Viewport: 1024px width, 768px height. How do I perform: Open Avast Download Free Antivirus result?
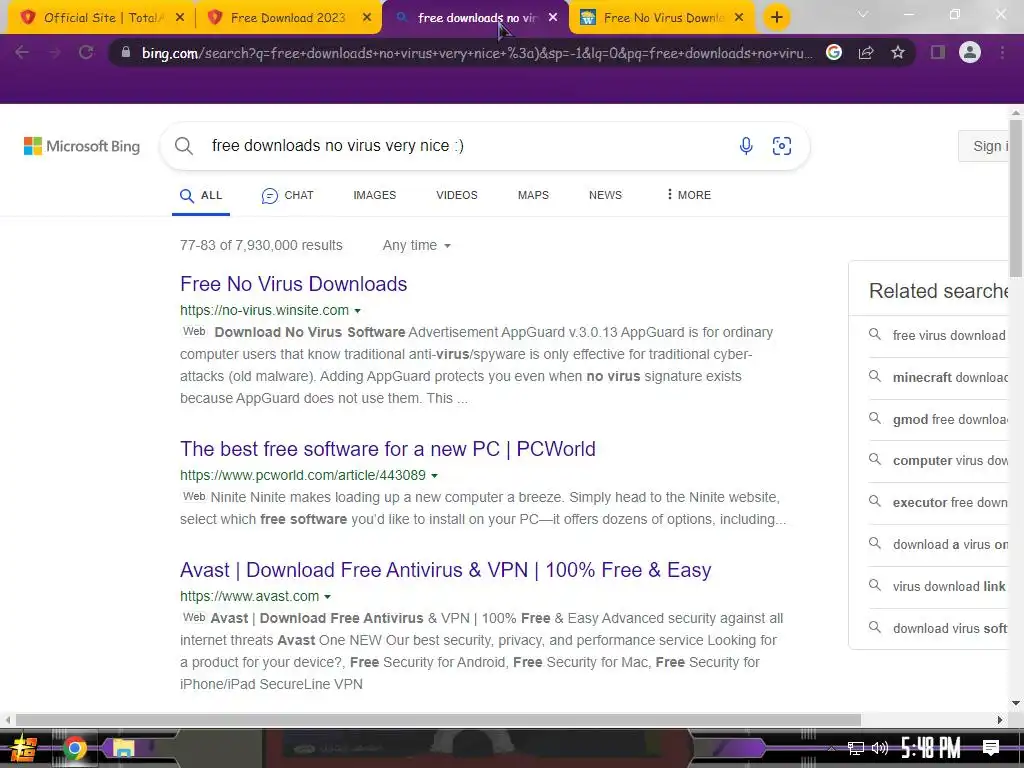pos(445,570)
